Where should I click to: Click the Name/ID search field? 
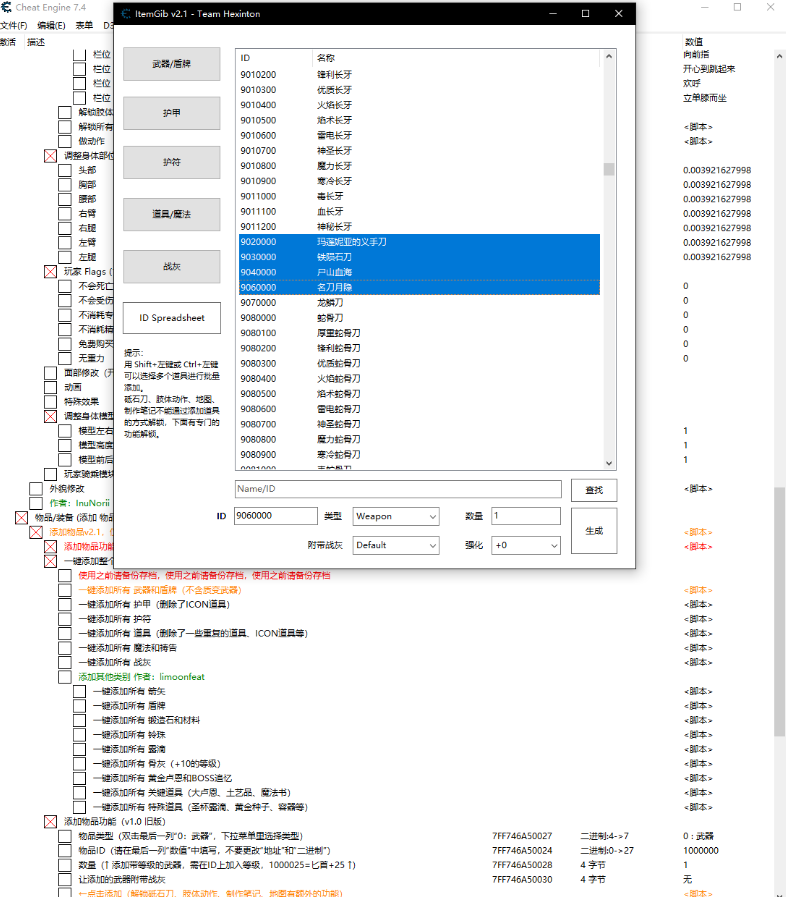(x=398, y=489)
